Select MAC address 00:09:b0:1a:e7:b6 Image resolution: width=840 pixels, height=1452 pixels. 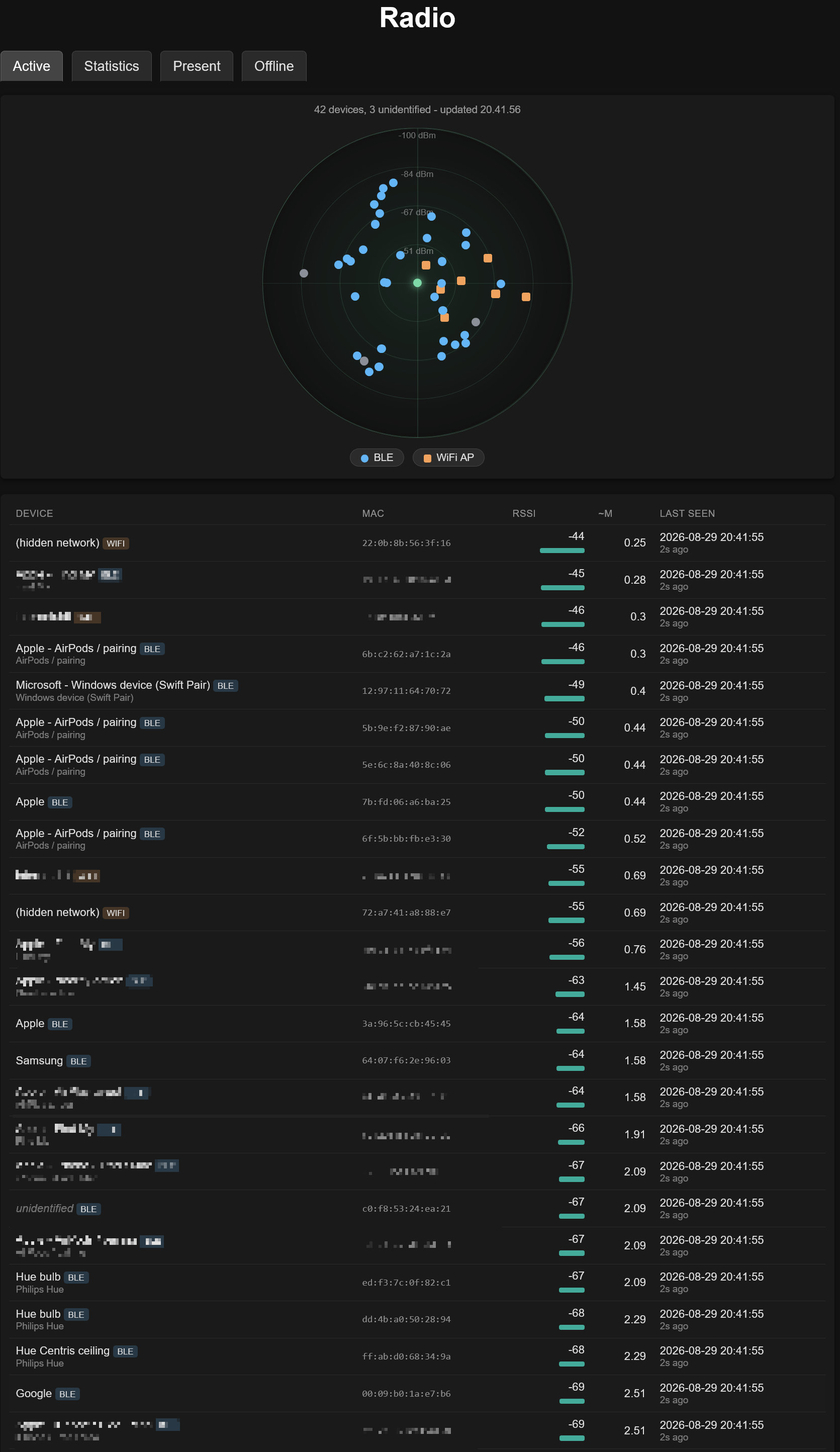406,1393
